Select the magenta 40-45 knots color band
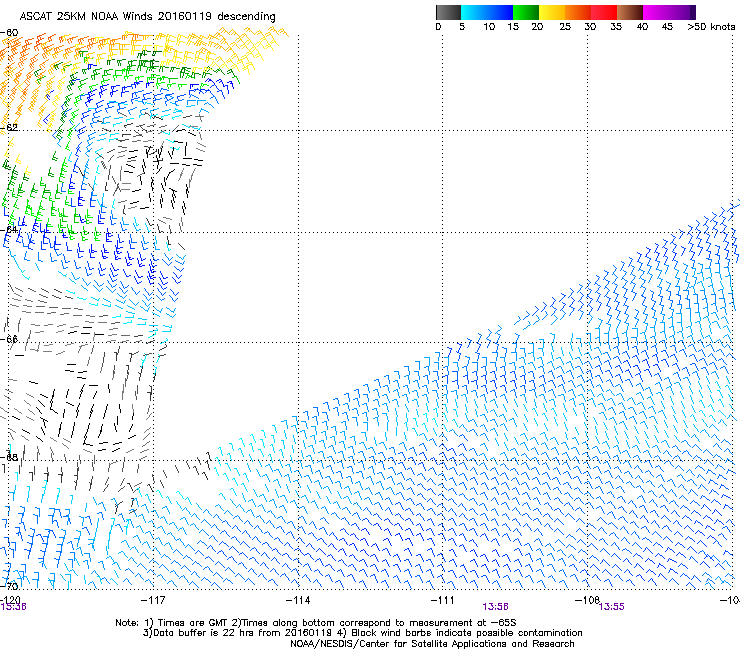The image size is (740, 650). pyautogui.click(x=656, y=12)
